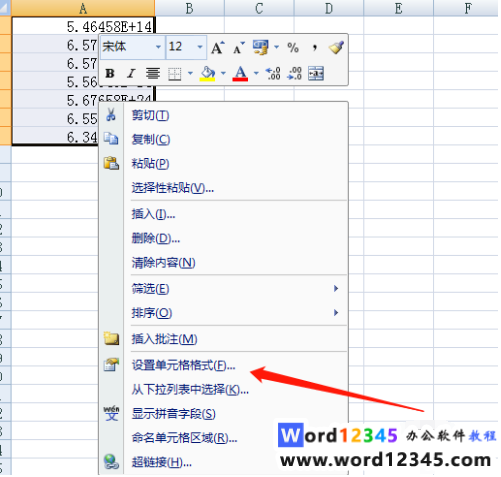Open the accounting format dropdown arrow
501x477 pixels.
276,47
